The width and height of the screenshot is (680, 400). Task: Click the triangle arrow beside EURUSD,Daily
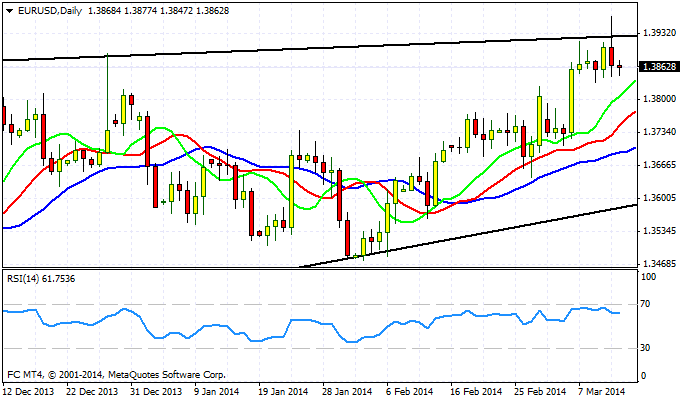pos(10,11)
